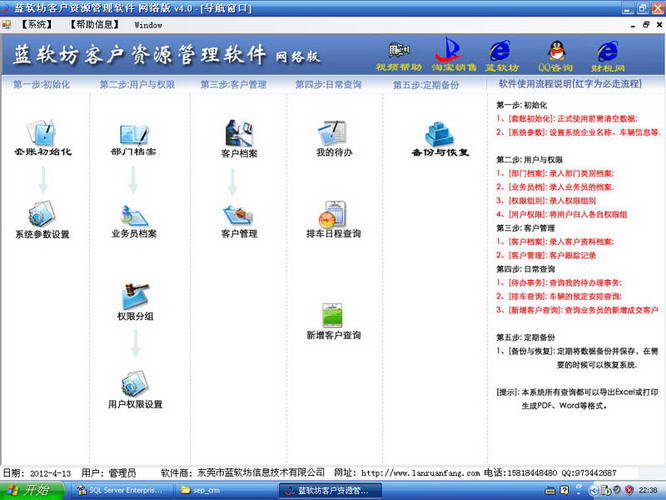
Task: Click the QQ咨询 penguin icon
Action: coord(556,56)
